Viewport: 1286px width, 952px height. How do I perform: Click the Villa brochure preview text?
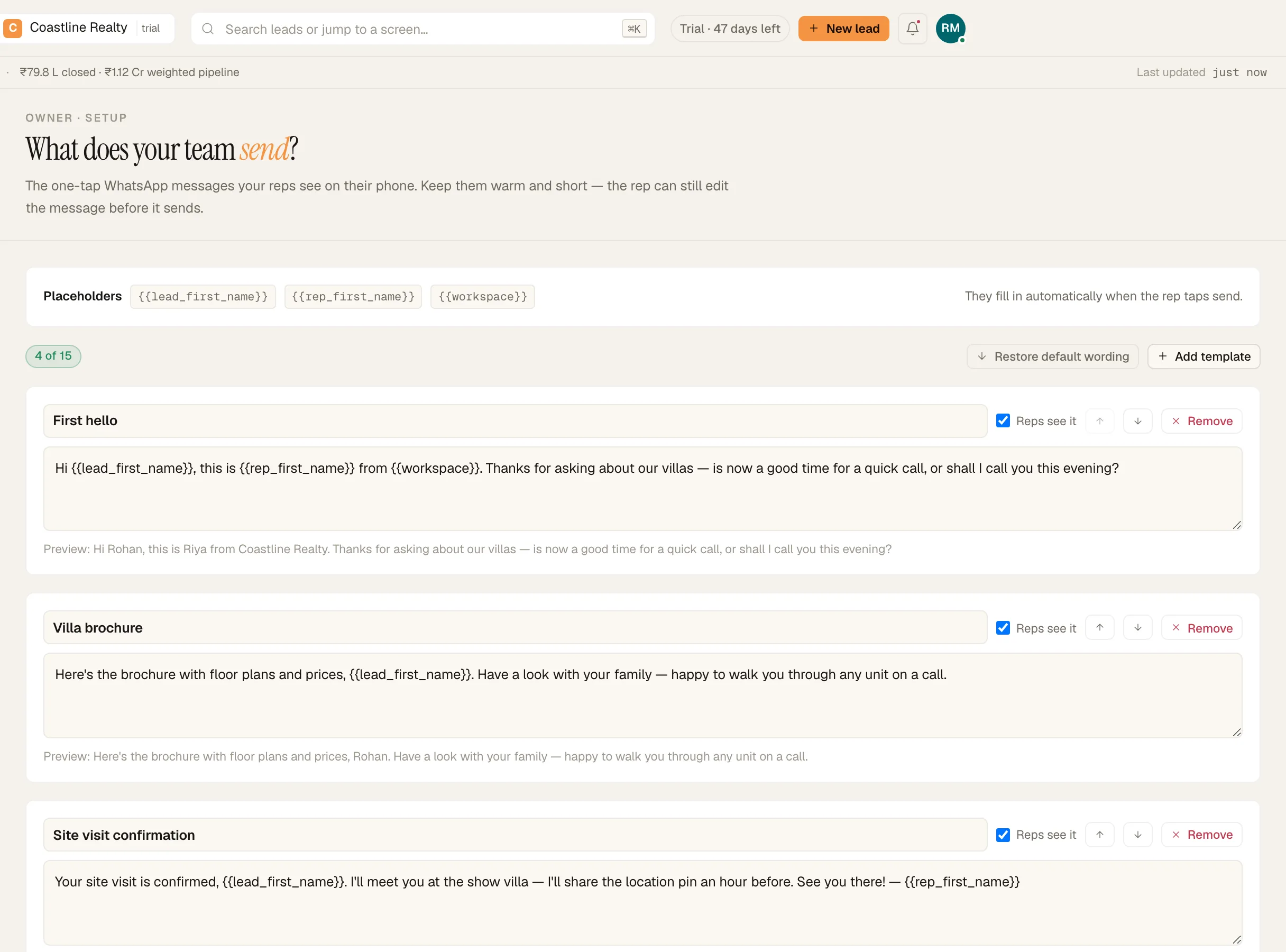426,756
